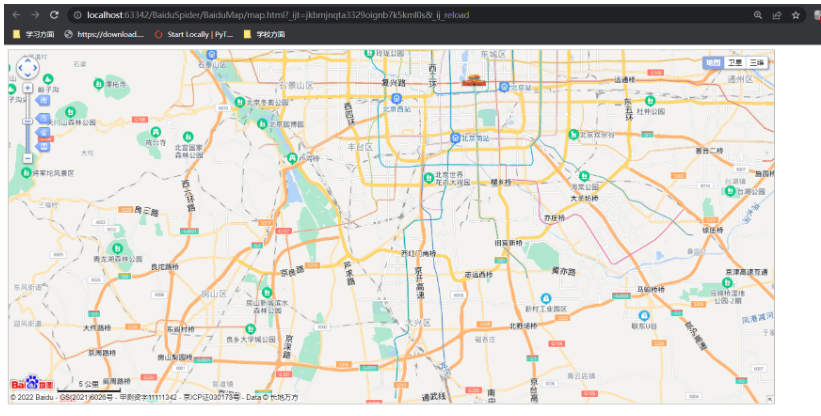Open the 学校方面 bookmark folder
Viewport: 821px width, 416px height.
coord(264,35)
